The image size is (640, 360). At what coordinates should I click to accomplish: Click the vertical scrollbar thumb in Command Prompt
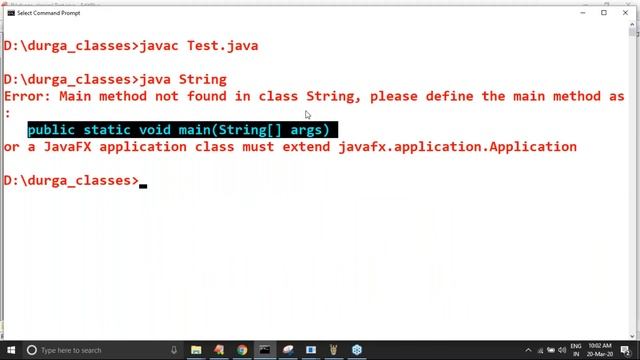[x=632, y=33]
